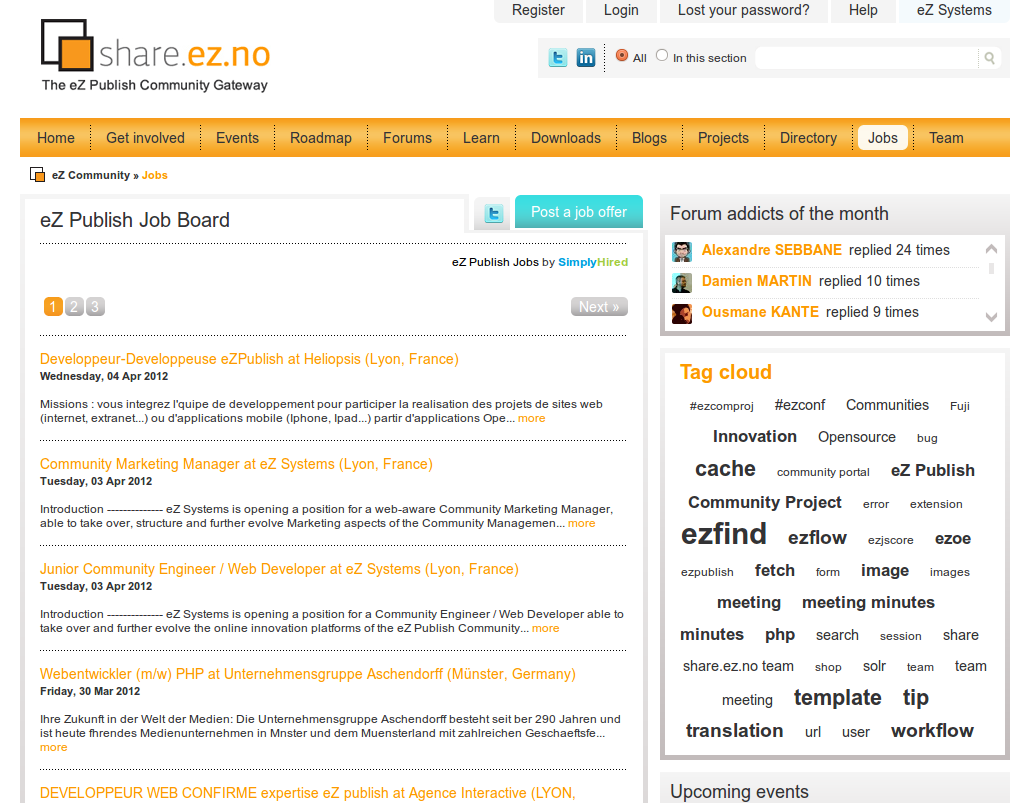Viewport: 1036px width, 803px height.
Task: Select the In this section radio button
Action: [662, 56]
